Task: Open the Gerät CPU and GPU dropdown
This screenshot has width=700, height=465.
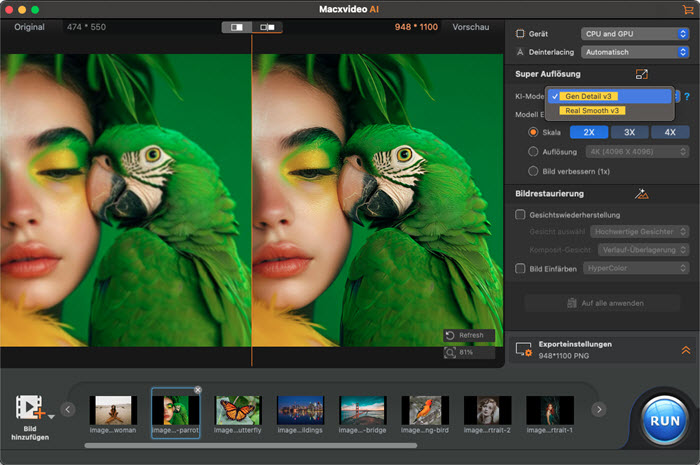Action: click(635, 34)
